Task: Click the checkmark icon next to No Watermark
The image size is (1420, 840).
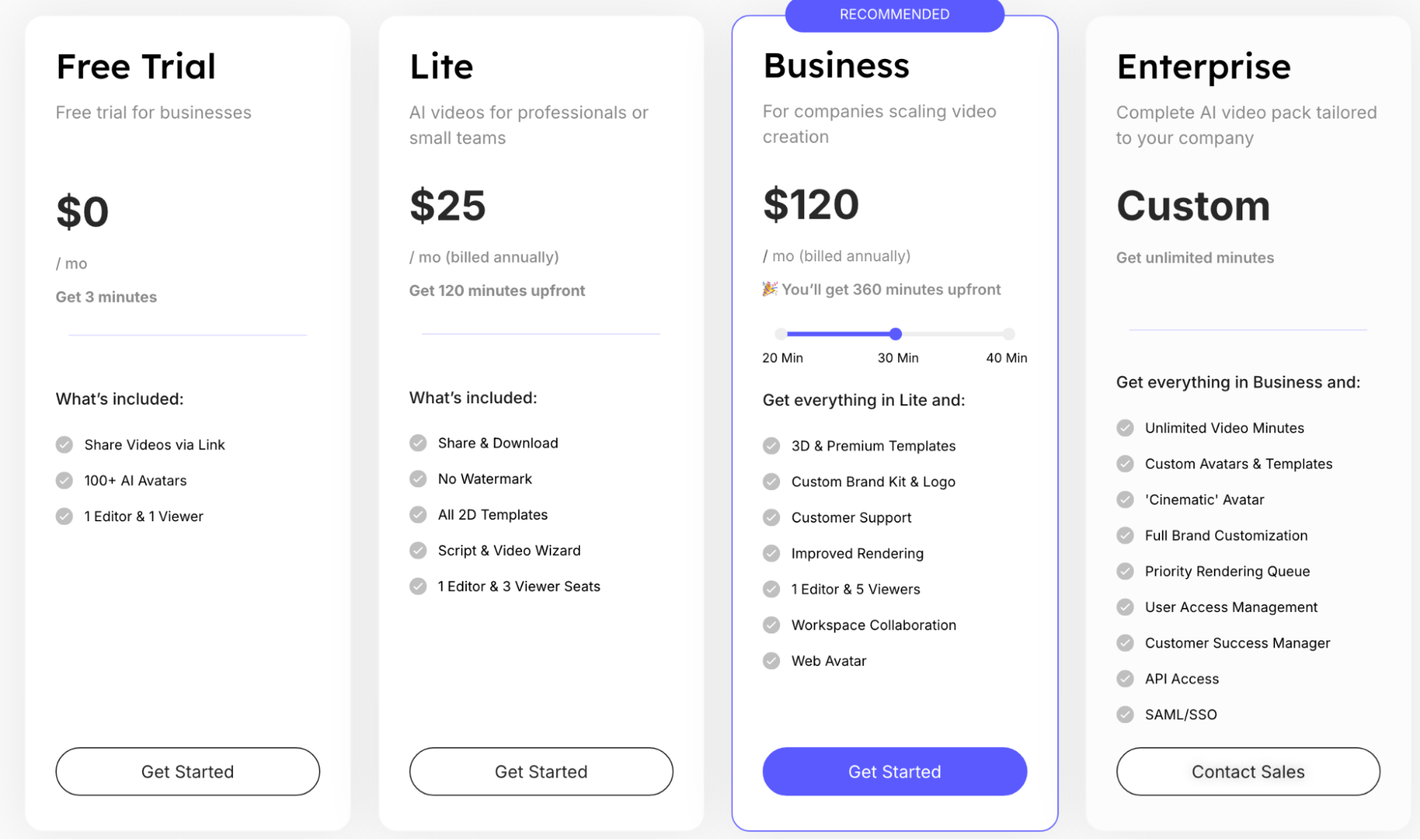Action: (418, 479)
